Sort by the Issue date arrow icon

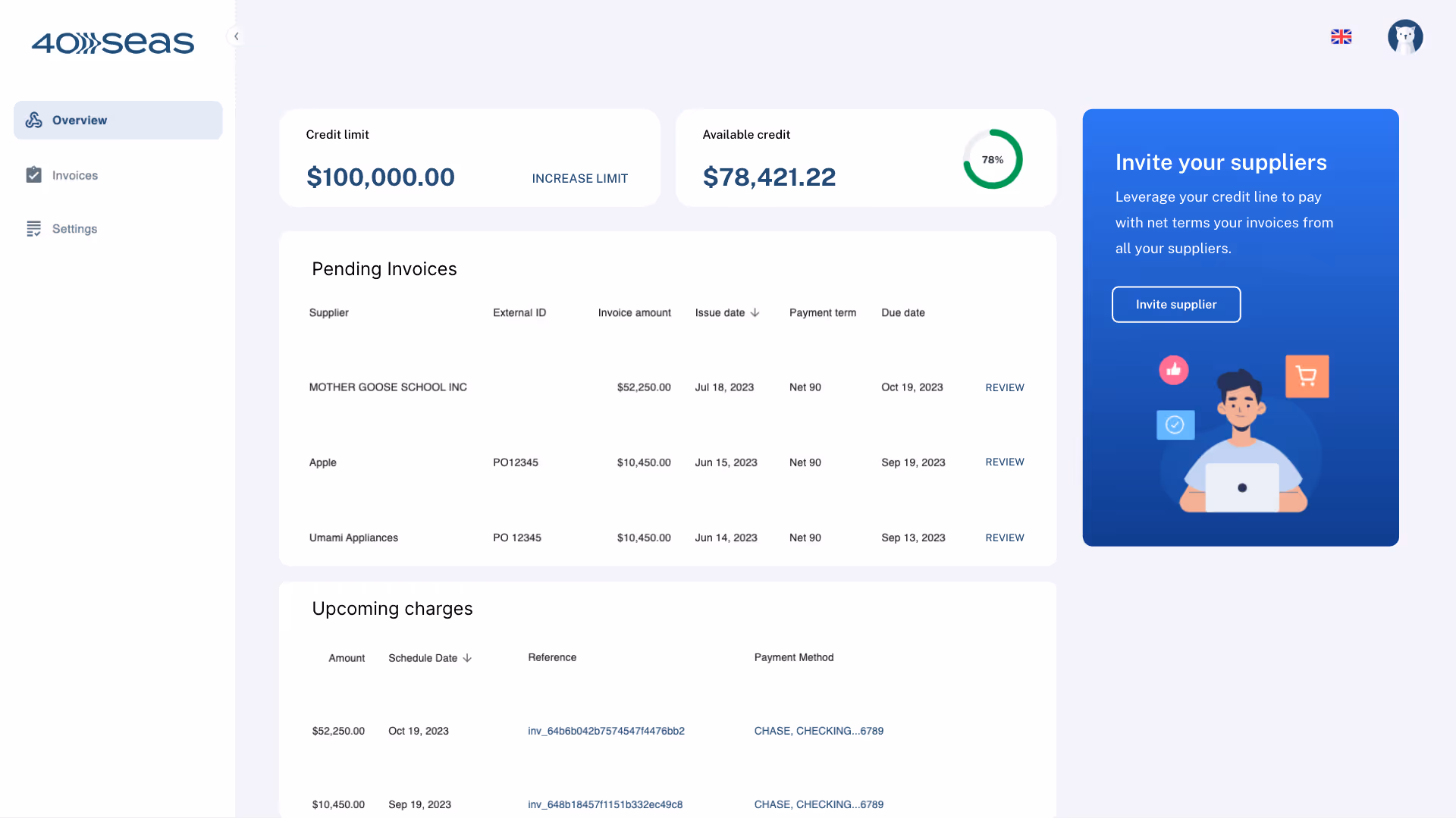pos(755,312)
